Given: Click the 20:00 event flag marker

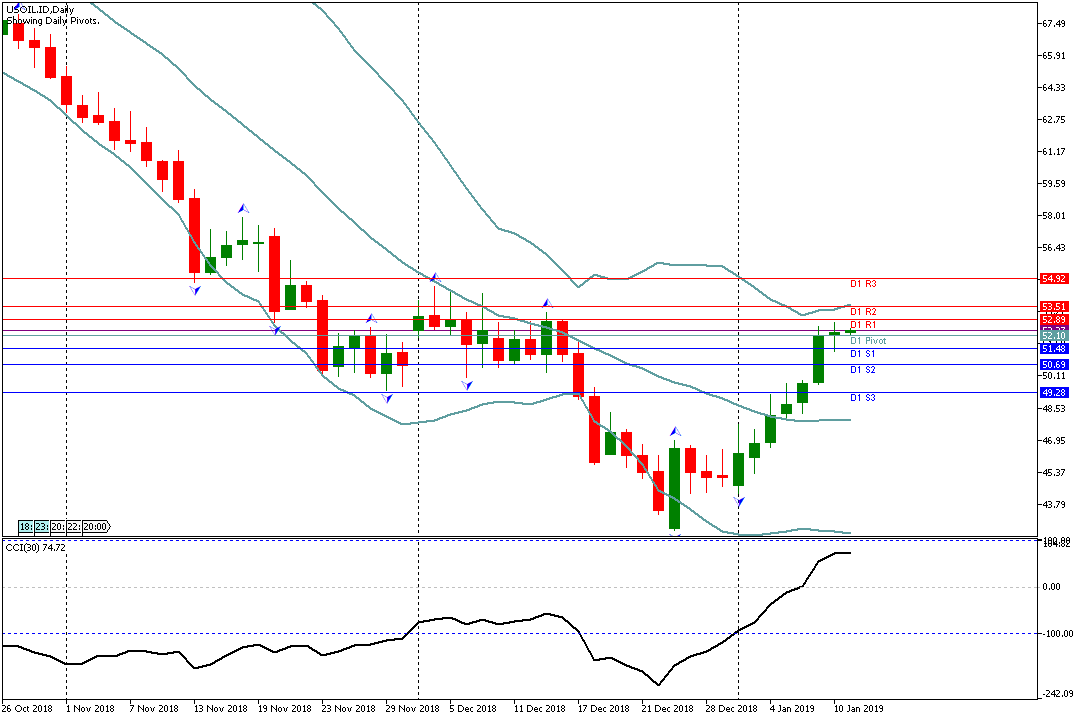Looking at the screenshot, I should (96, 527).
